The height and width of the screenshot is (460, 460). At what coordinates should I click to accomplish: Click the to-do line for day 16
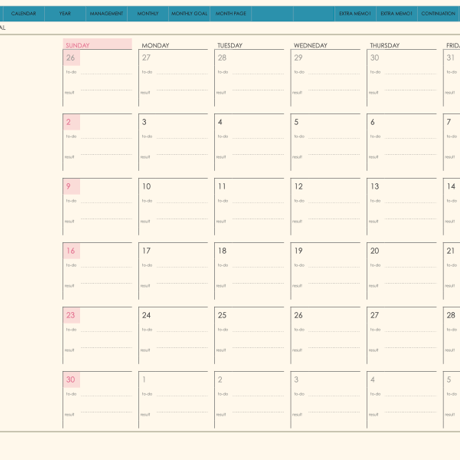pyautogui.click(x=106, y=267)
